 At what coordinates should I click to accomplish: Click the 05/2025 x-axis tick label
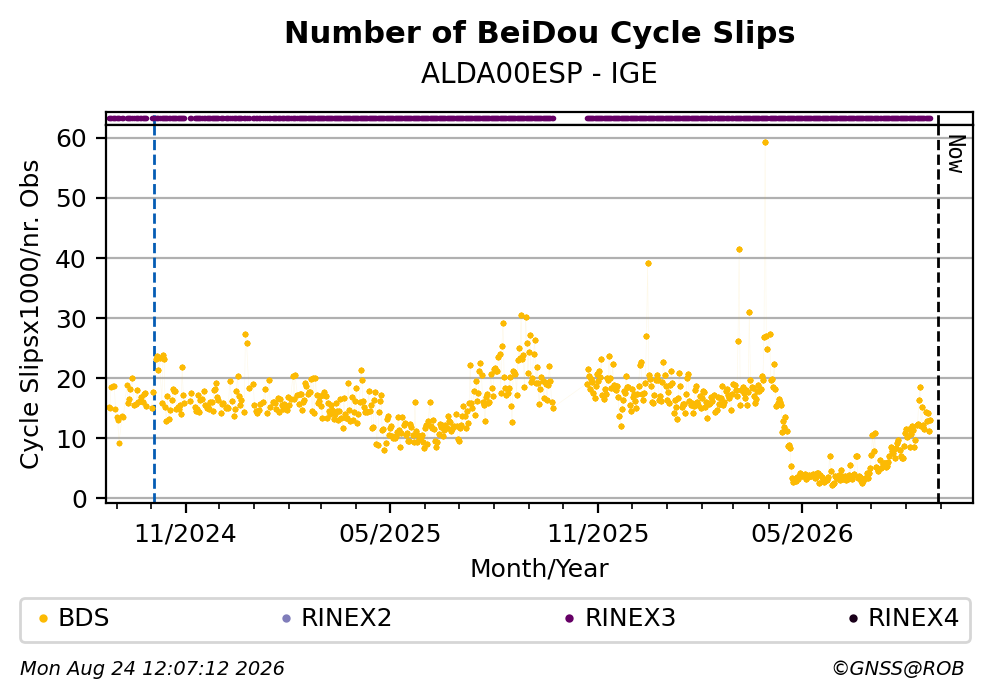tap(389, 534)
